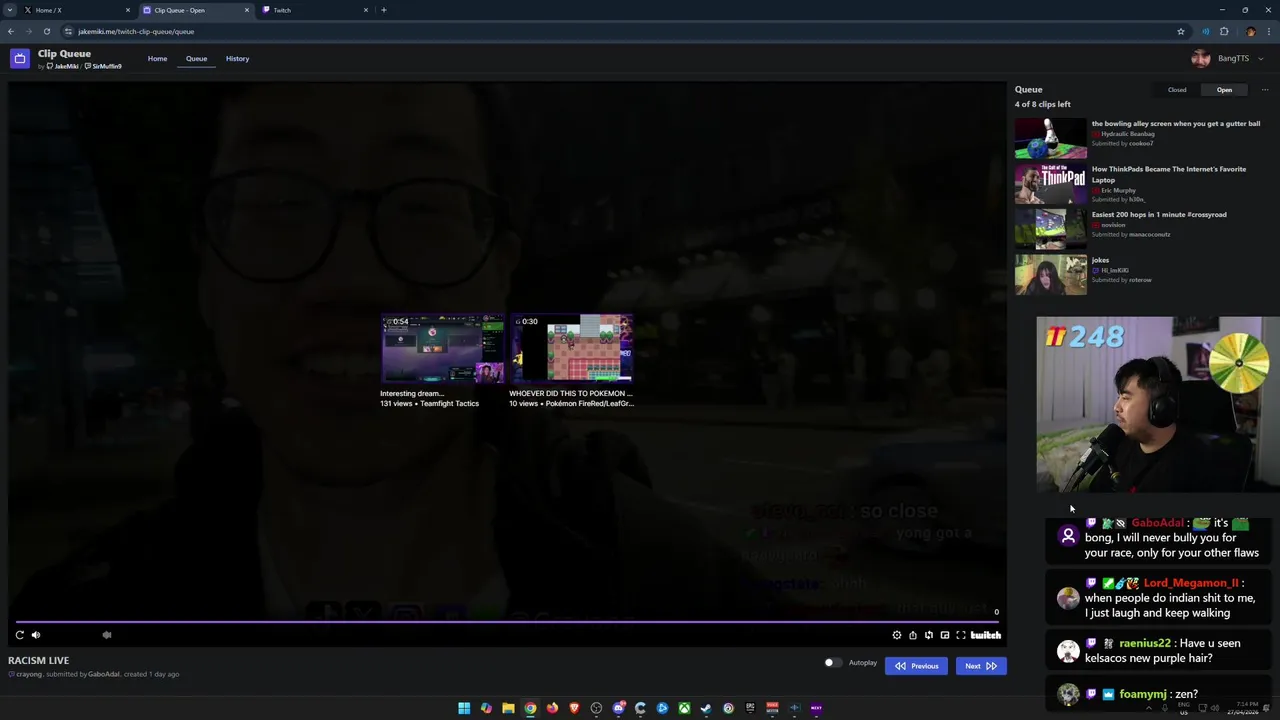1280x720 pixels.
Task: Set the queue to Closed
Action: [x=1177, y=90]
